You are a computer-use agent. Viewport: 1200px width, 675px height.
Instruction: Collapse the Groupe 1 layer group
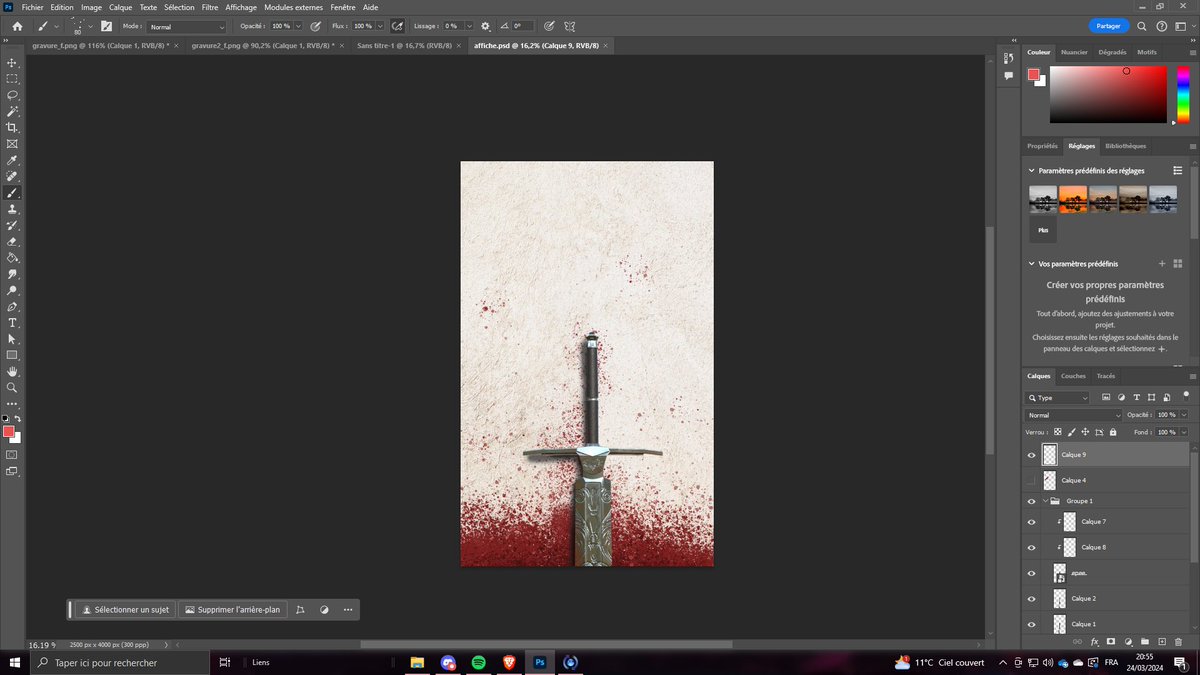click(x=1045, y=501)
